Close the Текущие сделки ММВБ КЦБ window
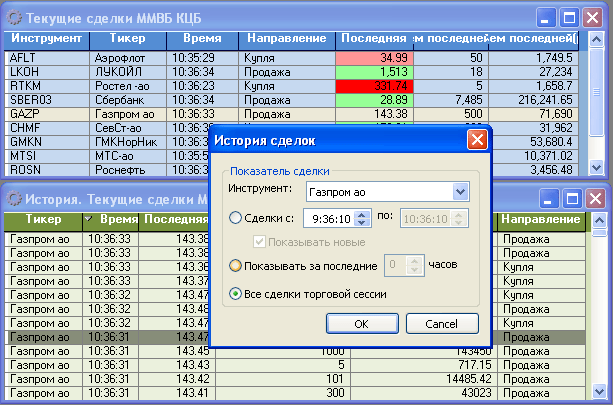The image size is (613, 405). 592,18
